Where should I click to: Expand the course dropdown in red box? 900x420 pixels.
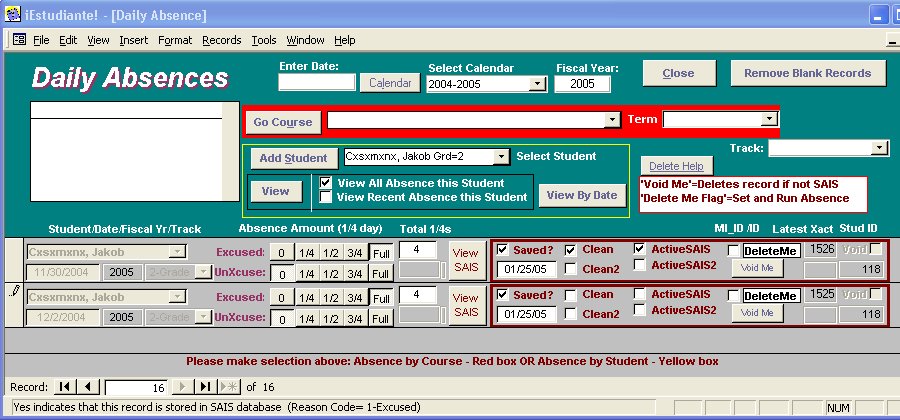(613, 120)
